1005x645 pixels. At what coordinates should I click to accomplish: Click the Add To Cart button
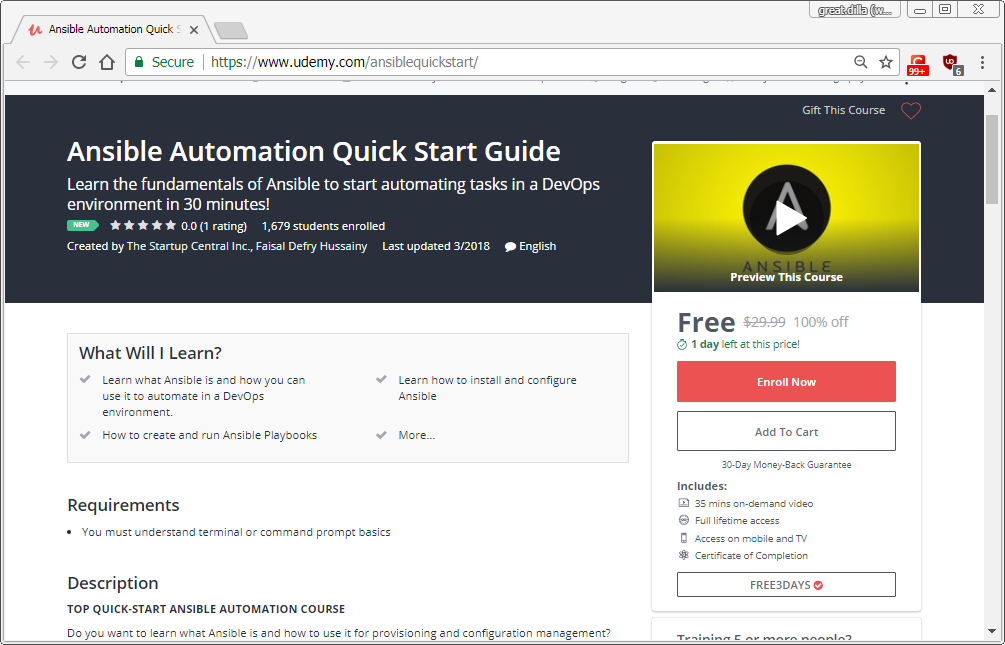786,431
